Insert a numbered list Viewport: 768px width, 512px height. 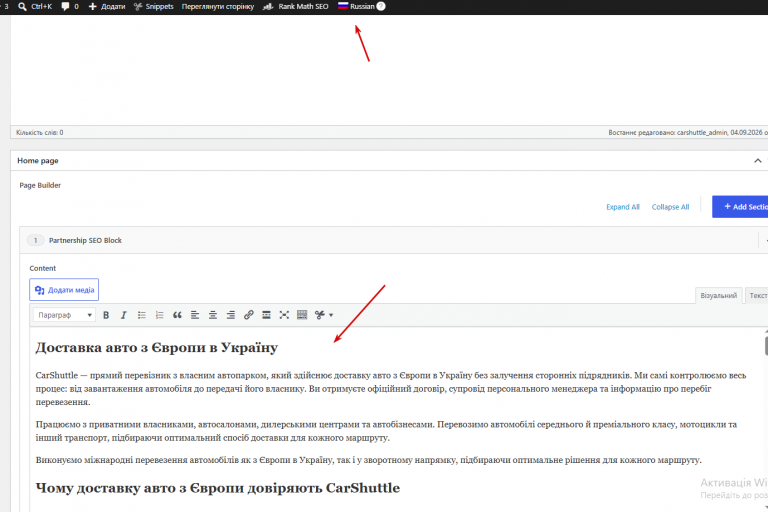[159, 315]
